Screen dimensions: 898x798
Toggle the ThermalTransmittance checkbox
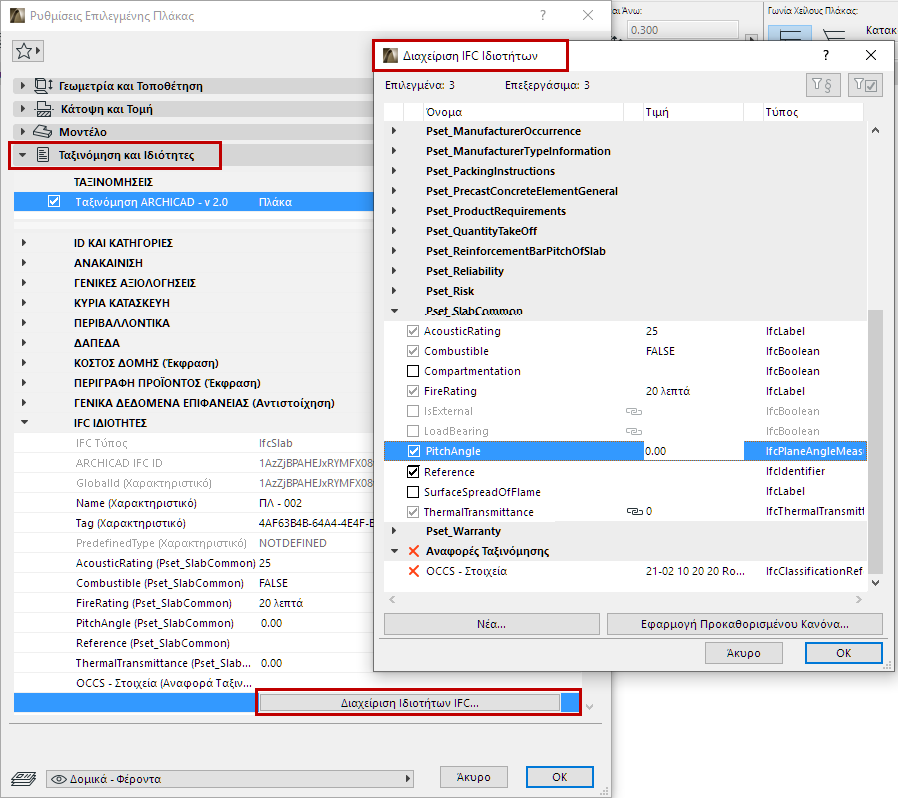click(412, 512)
